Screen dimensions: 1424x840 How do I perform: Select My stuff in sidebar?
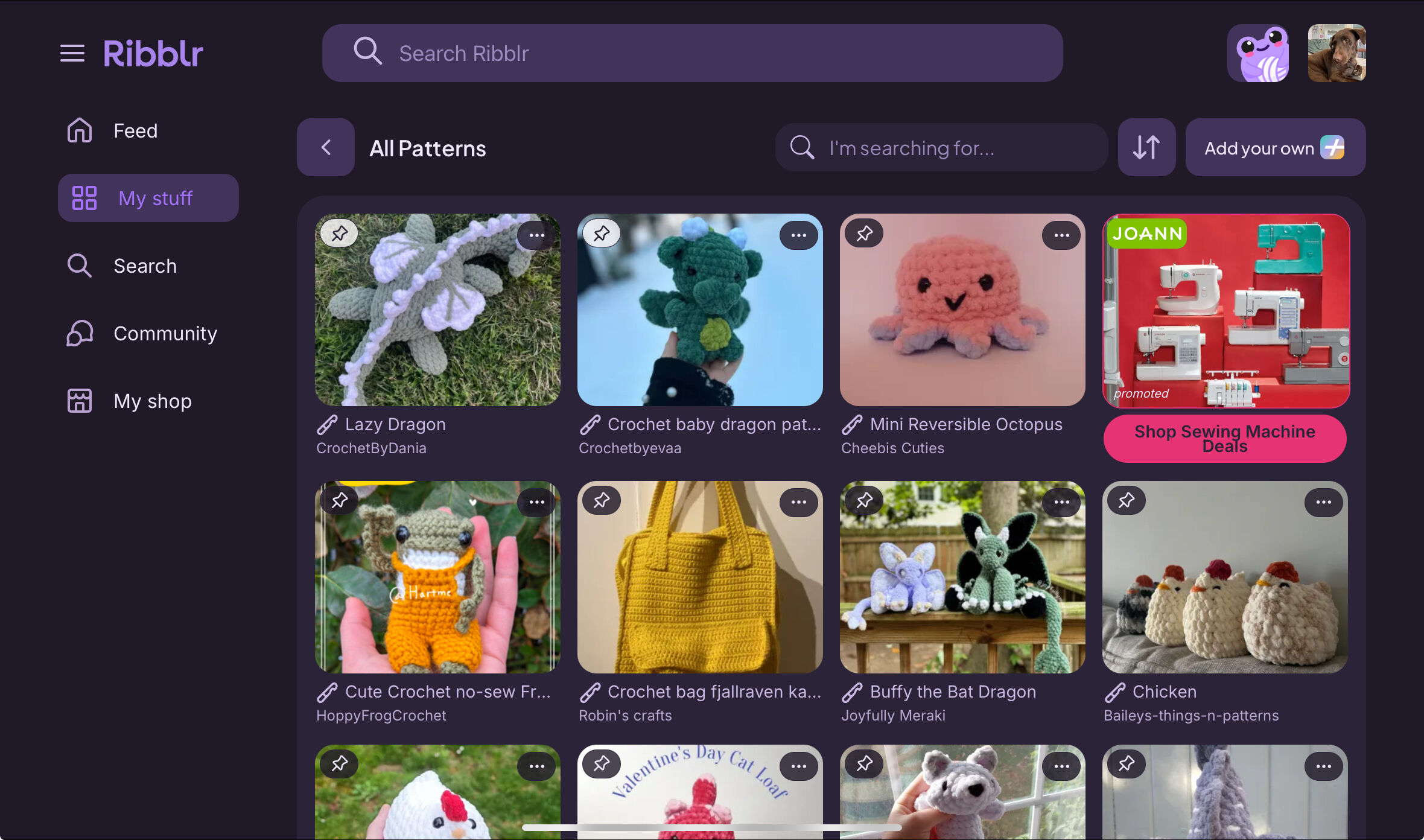[148, 198]
